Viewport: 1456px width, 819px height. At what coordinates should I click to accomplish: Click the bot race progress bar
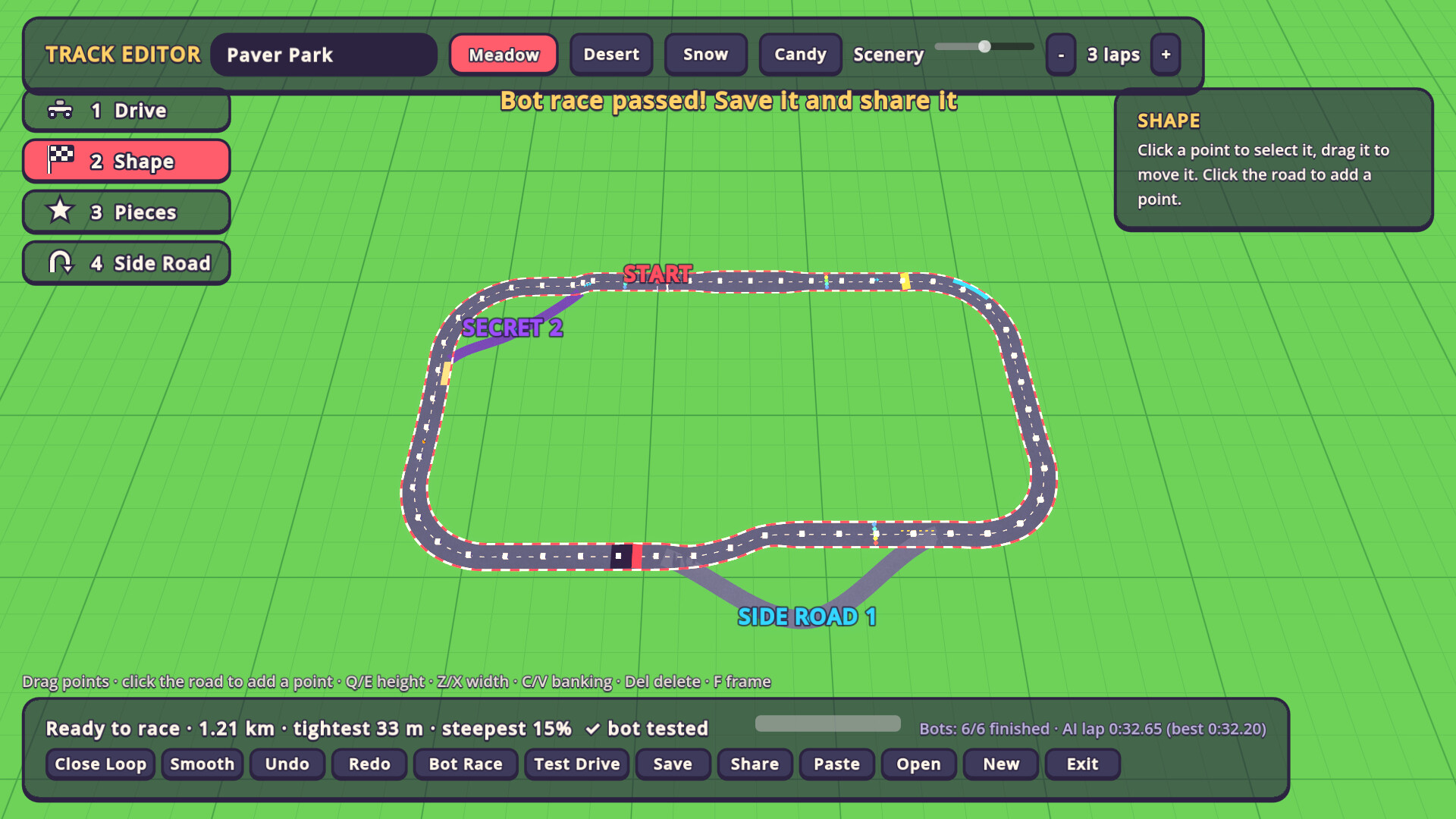coord(828,723)
